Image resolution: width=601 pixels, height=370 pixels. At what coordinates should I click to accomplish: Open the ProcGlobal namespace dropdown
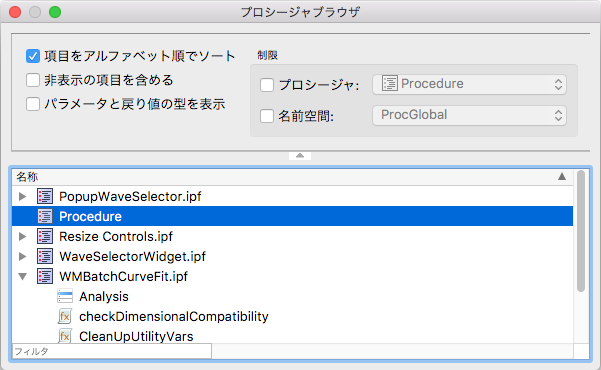[470, 115]
